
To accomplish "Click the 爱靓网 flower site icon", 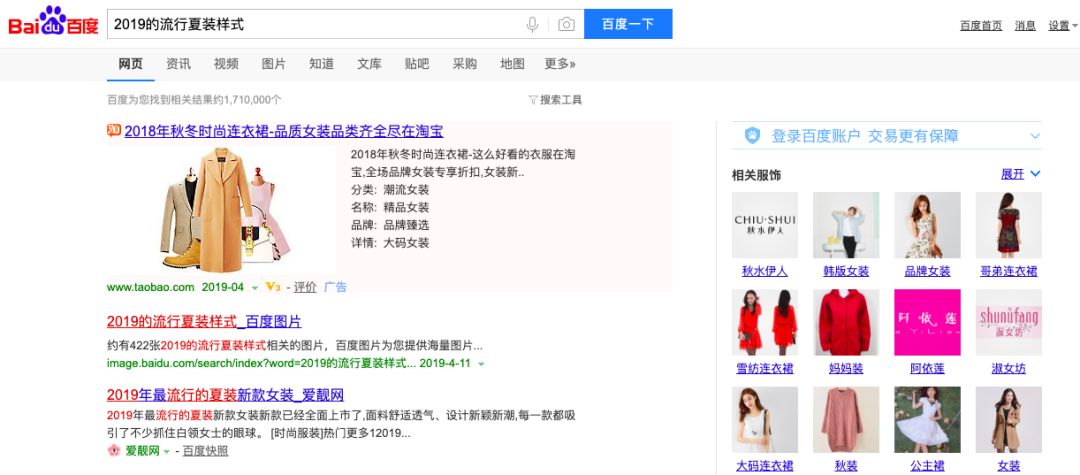I will (x=114, y=450).
